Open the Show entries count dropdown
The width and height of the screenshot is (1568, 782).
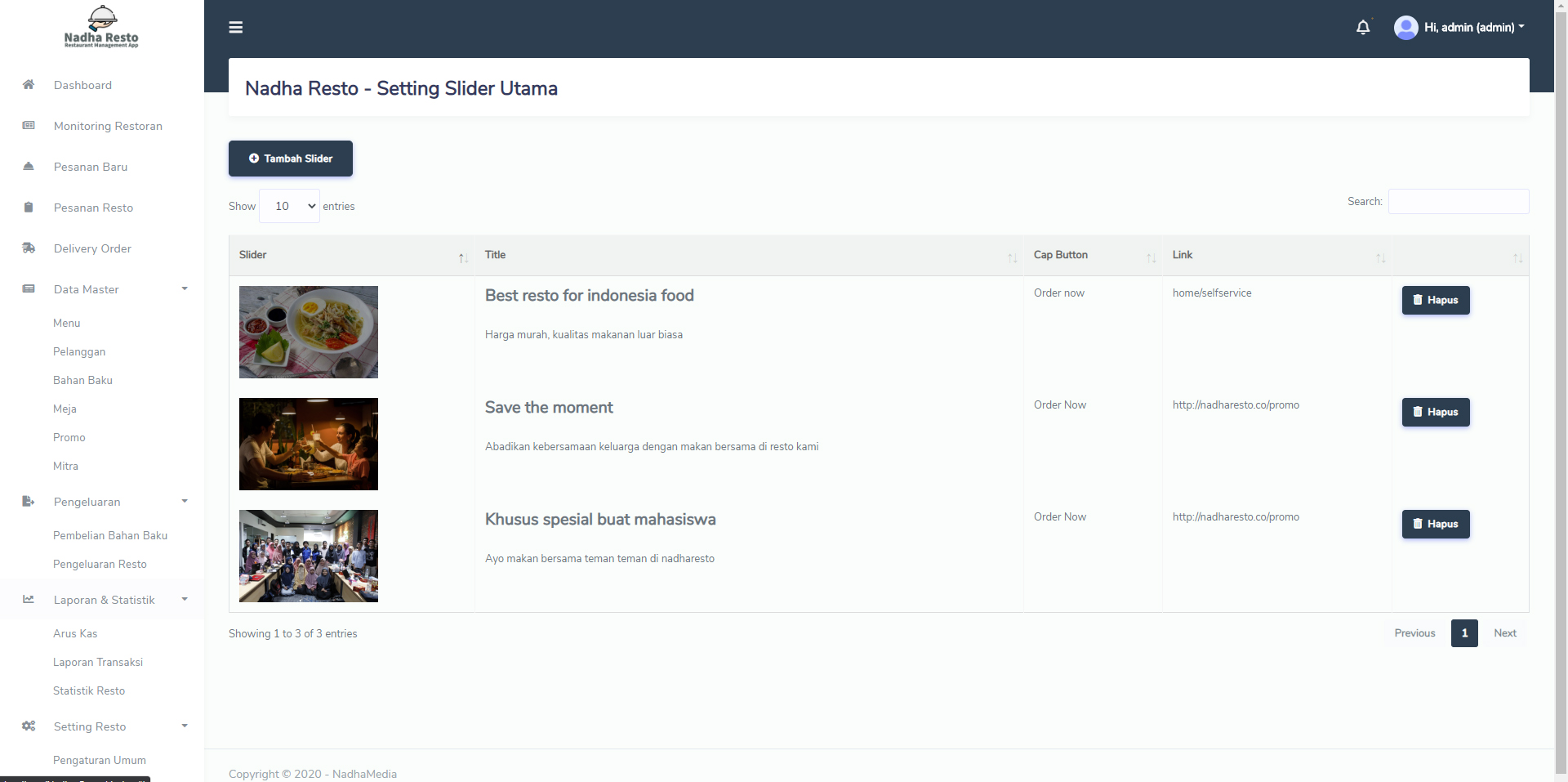tap(289, 206)
